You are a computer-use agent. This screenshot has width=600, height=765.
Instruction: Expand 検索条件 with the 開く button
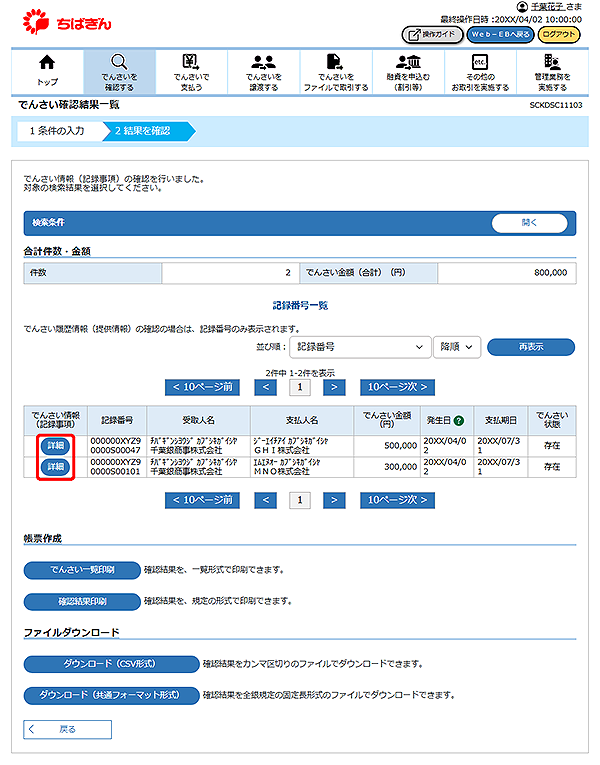click(529, 223)
